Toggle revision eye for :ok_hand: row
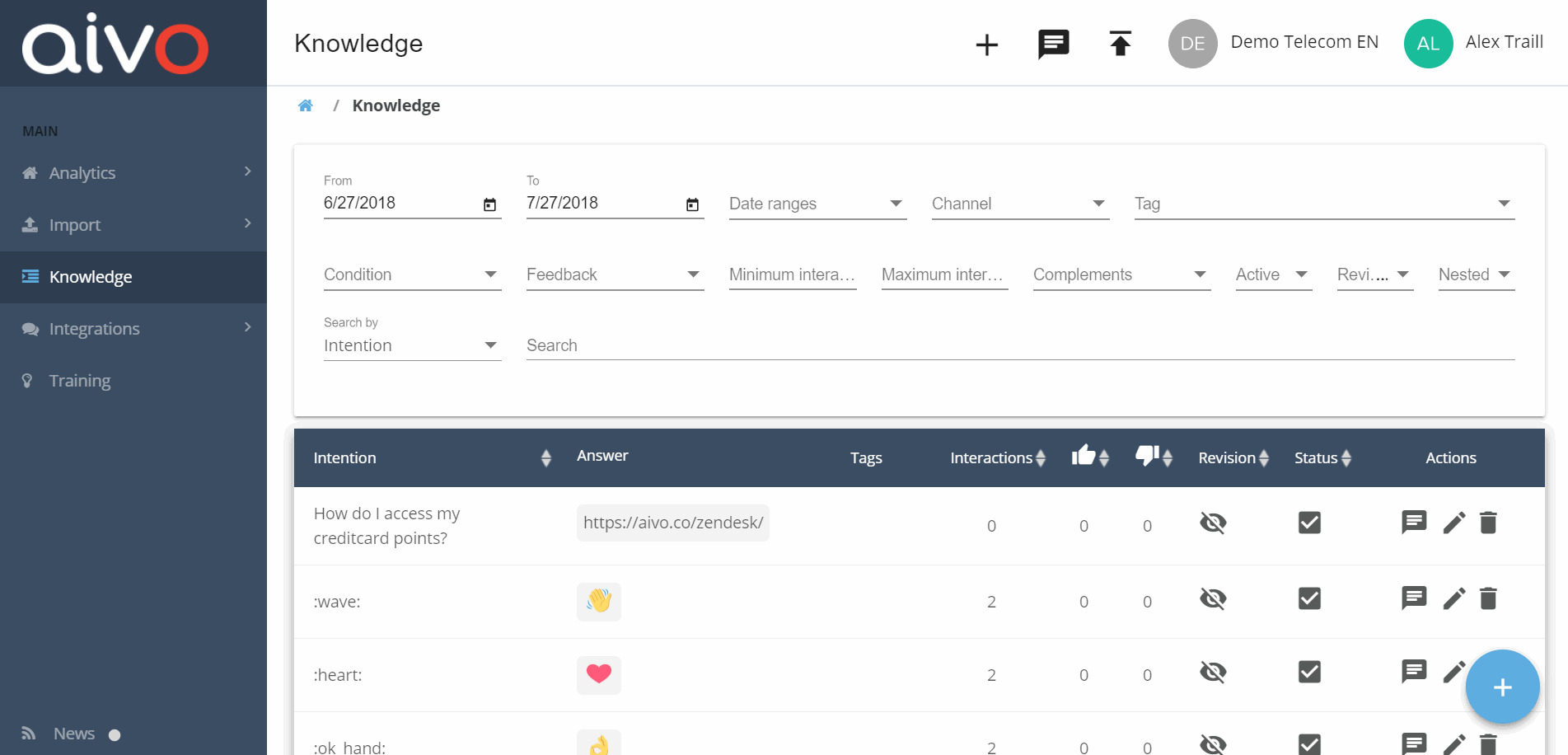This screenshot has width=1568, height=755. [1213, 744]
